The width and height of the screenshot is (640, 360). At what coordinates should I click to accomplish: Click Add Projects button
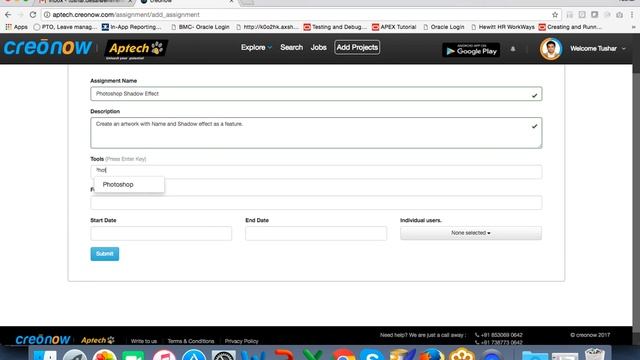click(x=357, y=47)
